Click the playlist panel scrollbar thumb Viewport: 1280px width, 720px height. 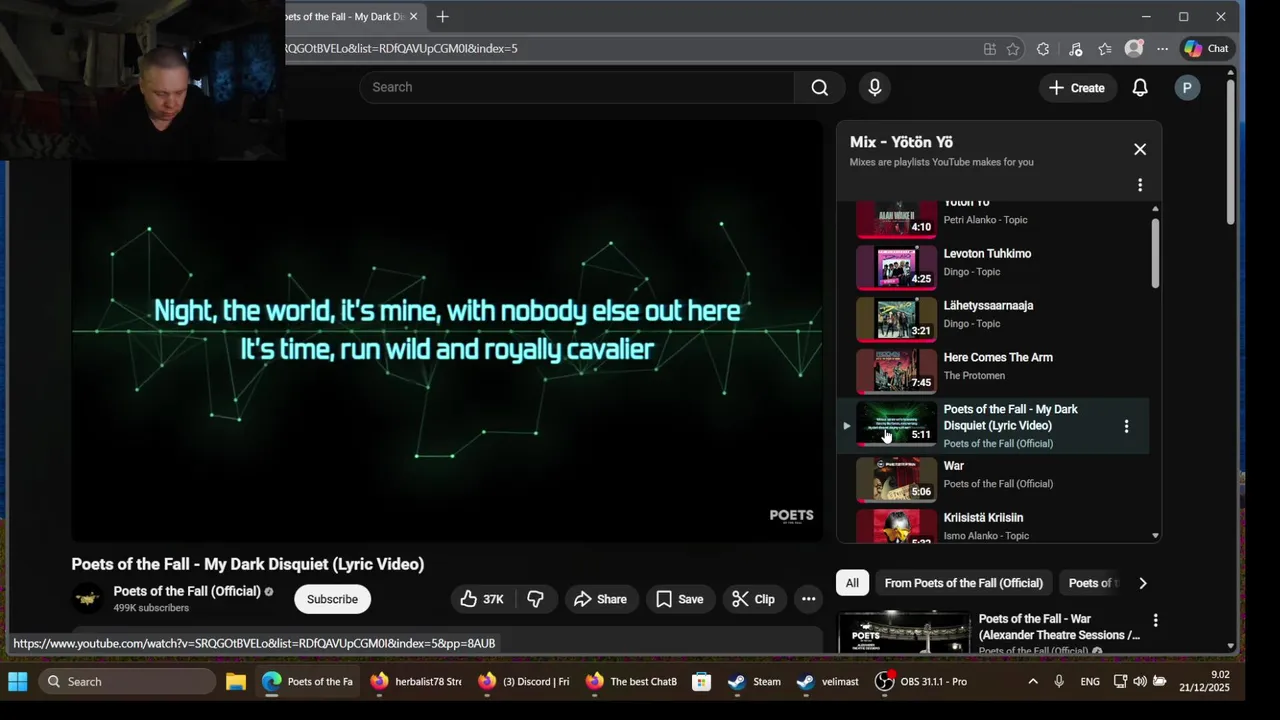click(x=1155, y=253)
